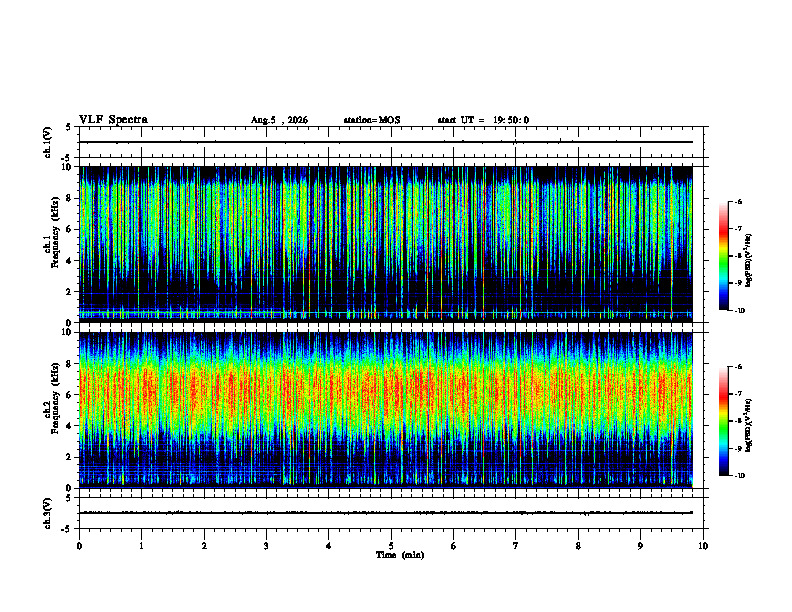Click the "VLF Spectra" title text
The height and width of the screenshot is (612, 792).
click(113, 120)
